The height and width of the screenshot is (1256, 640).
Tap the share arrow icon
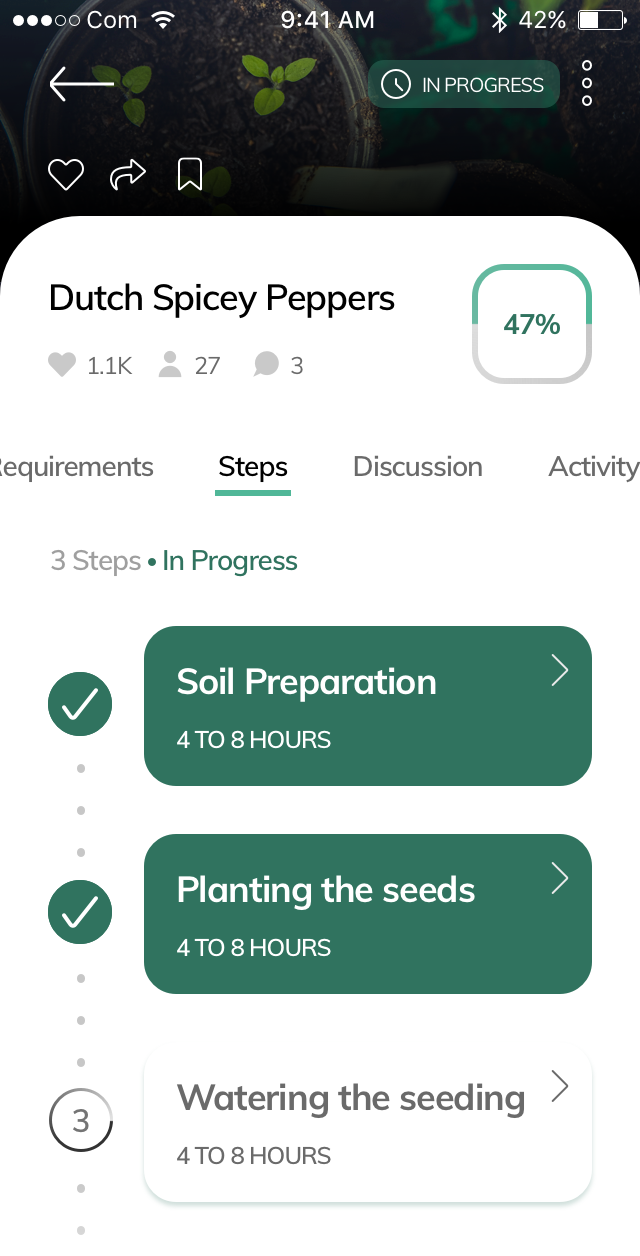pos(127,175)
